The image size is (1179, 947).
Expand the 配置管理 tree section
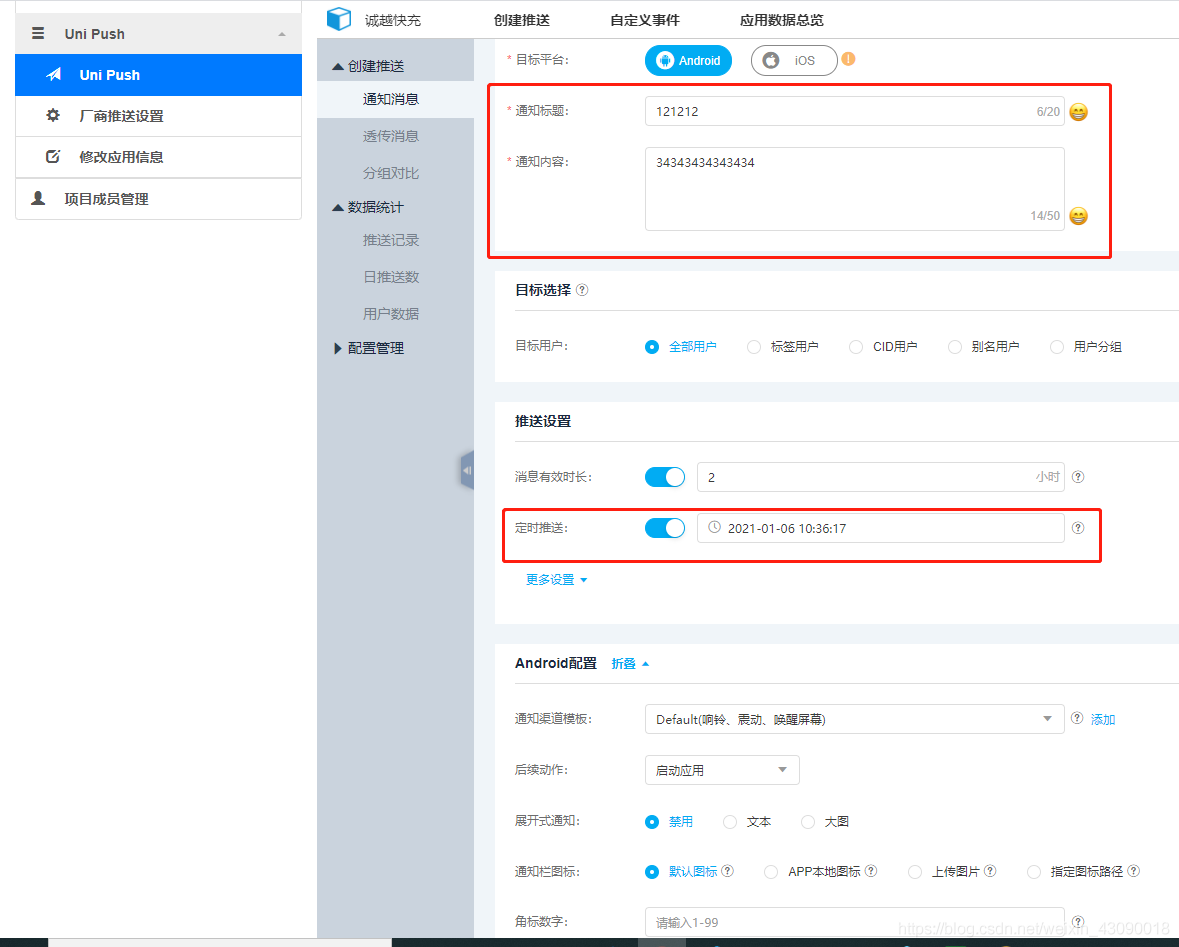338,348
